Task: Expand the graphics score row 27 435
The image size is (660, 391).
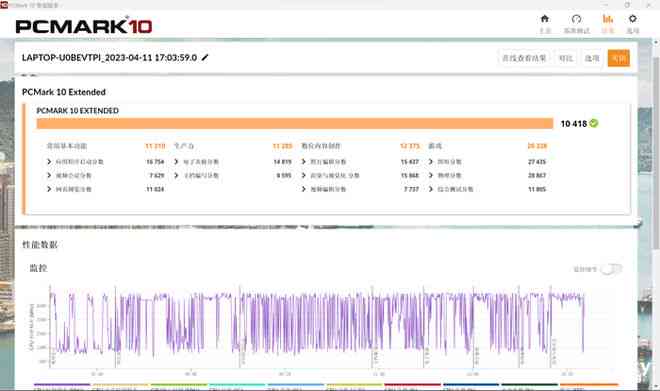Action: click(487, 162)
